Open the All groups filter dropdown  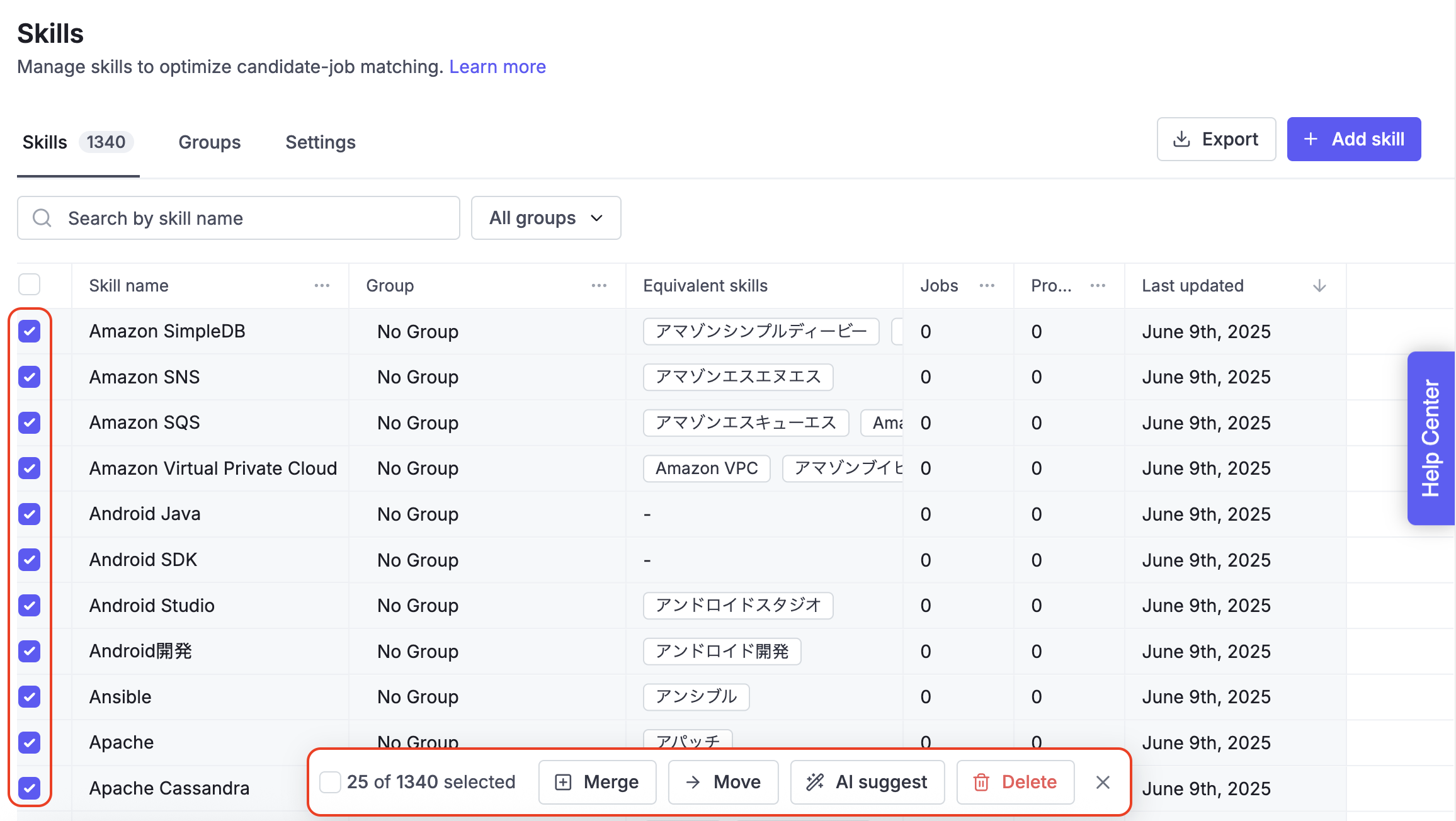[546, 218]
